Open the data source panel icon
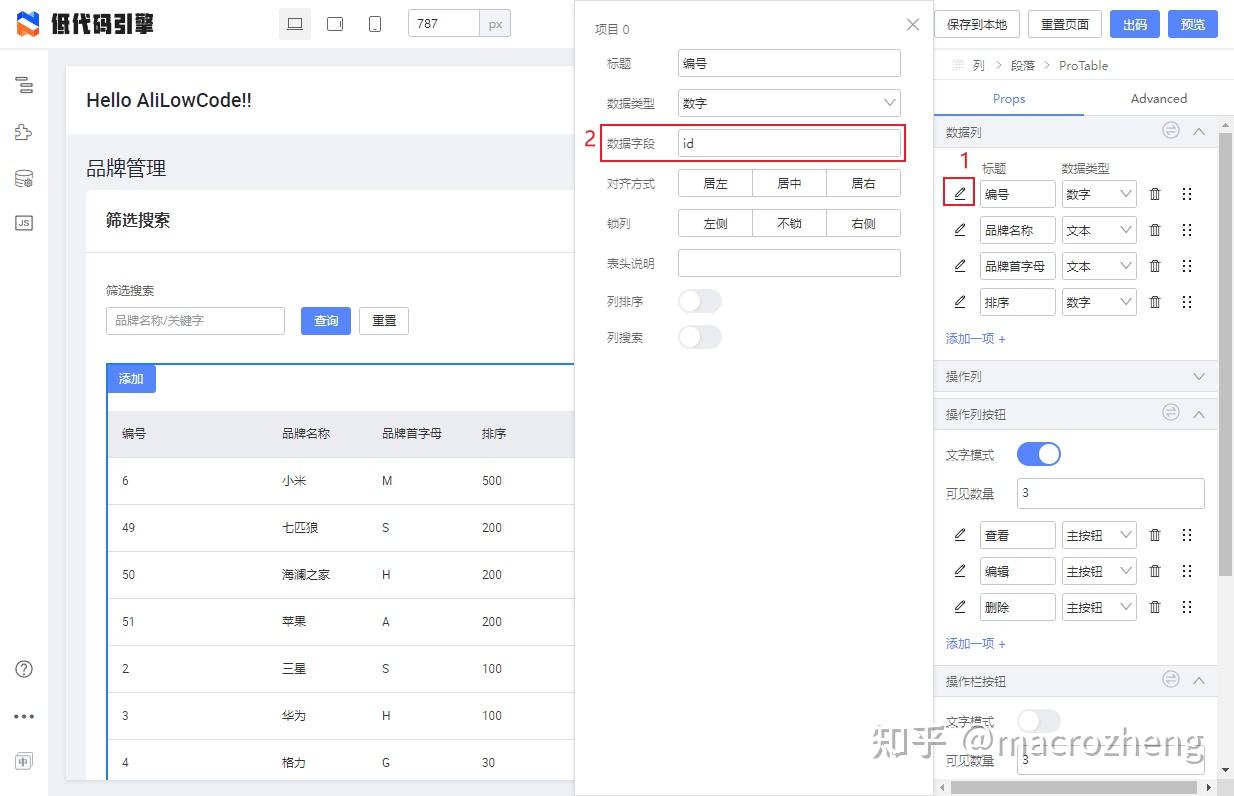 tap(24, 179)
